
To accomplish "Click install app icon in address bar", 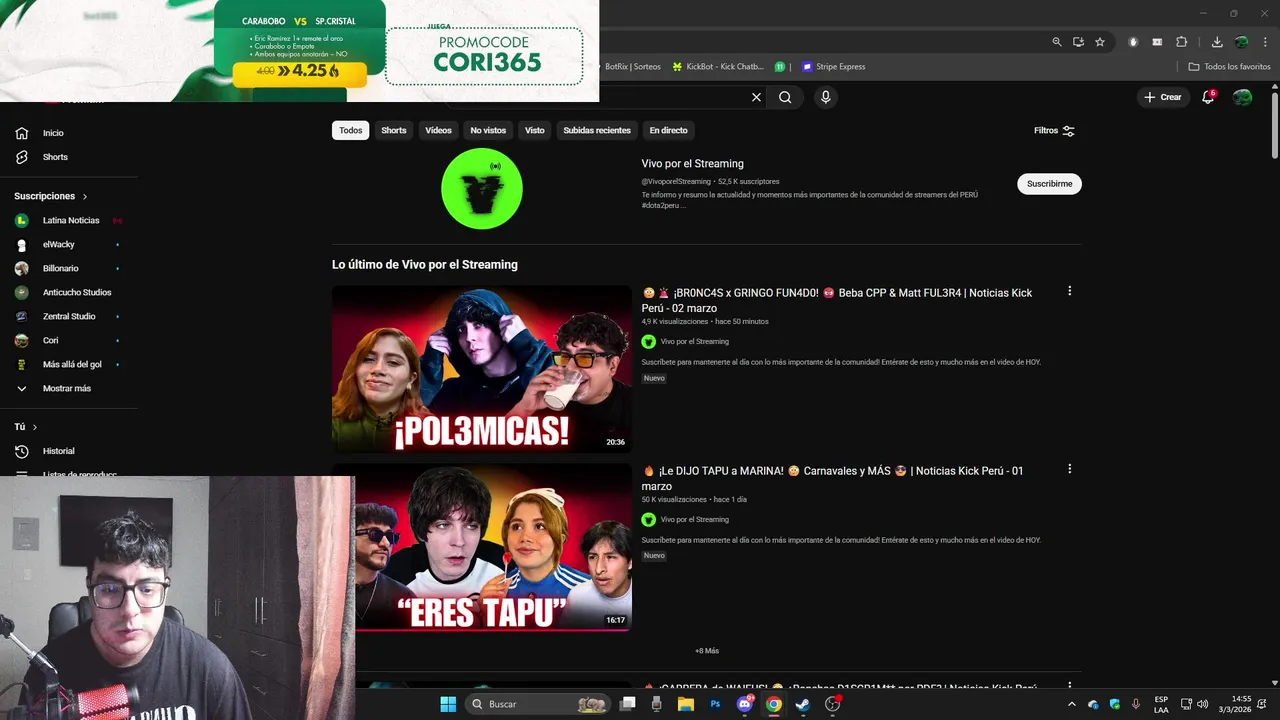I will point(1078,42).
